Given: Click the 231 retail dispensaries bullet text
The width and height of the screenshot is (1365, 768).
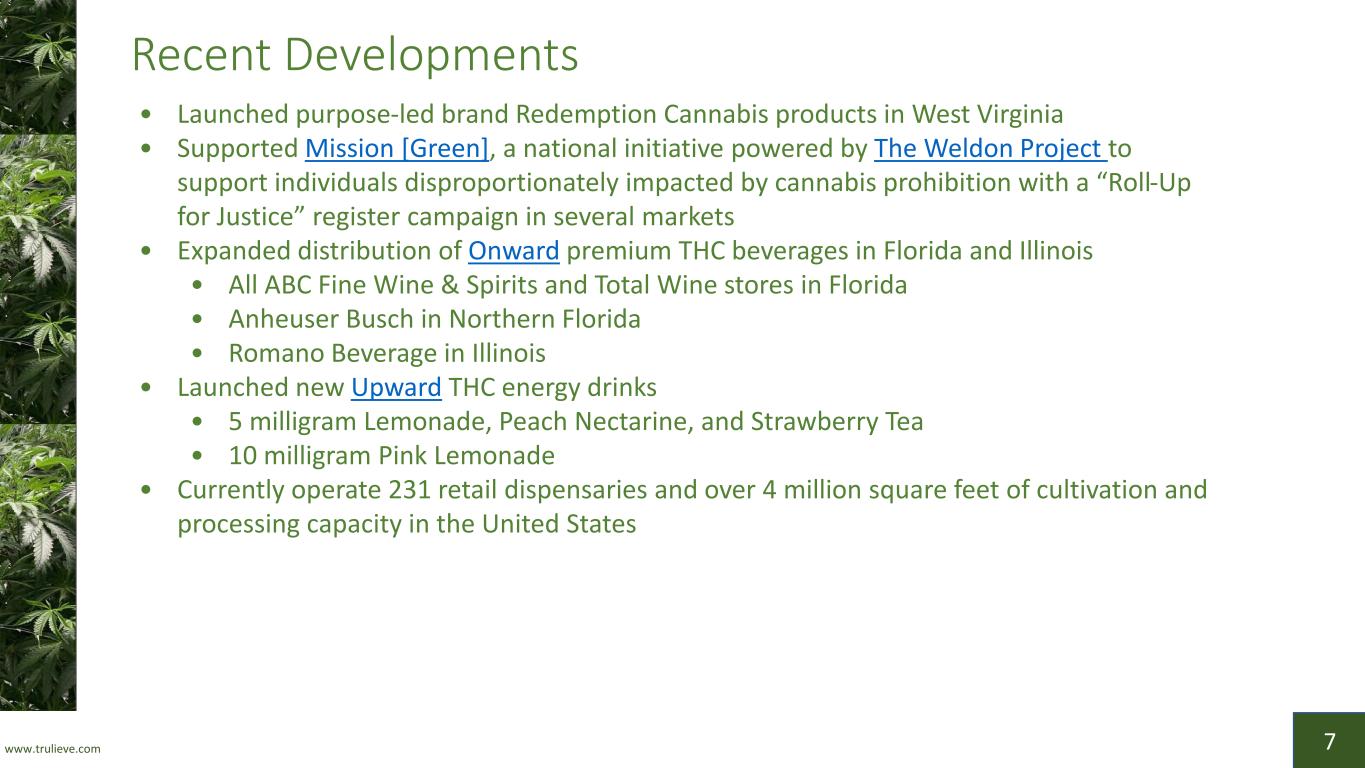Looking at the screenshot, I should pos(691,489).
